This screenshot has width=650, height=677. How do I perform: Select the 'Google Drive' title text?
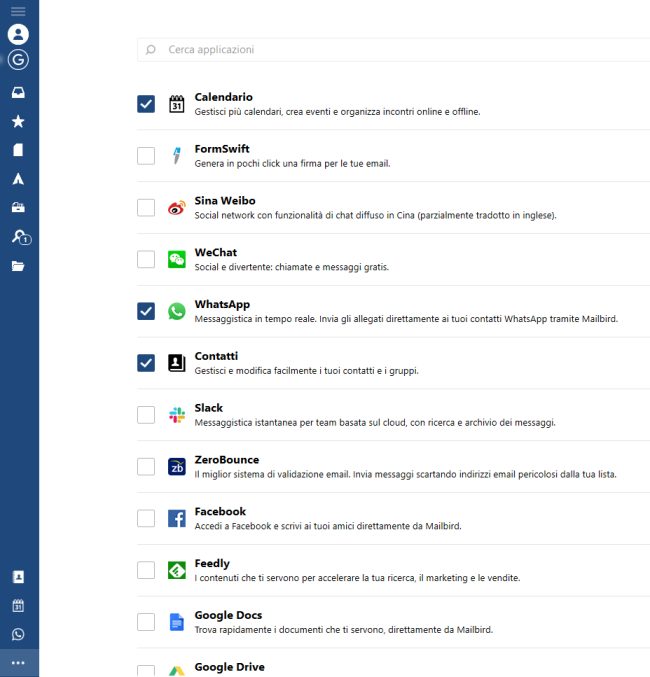coord(229,667)
